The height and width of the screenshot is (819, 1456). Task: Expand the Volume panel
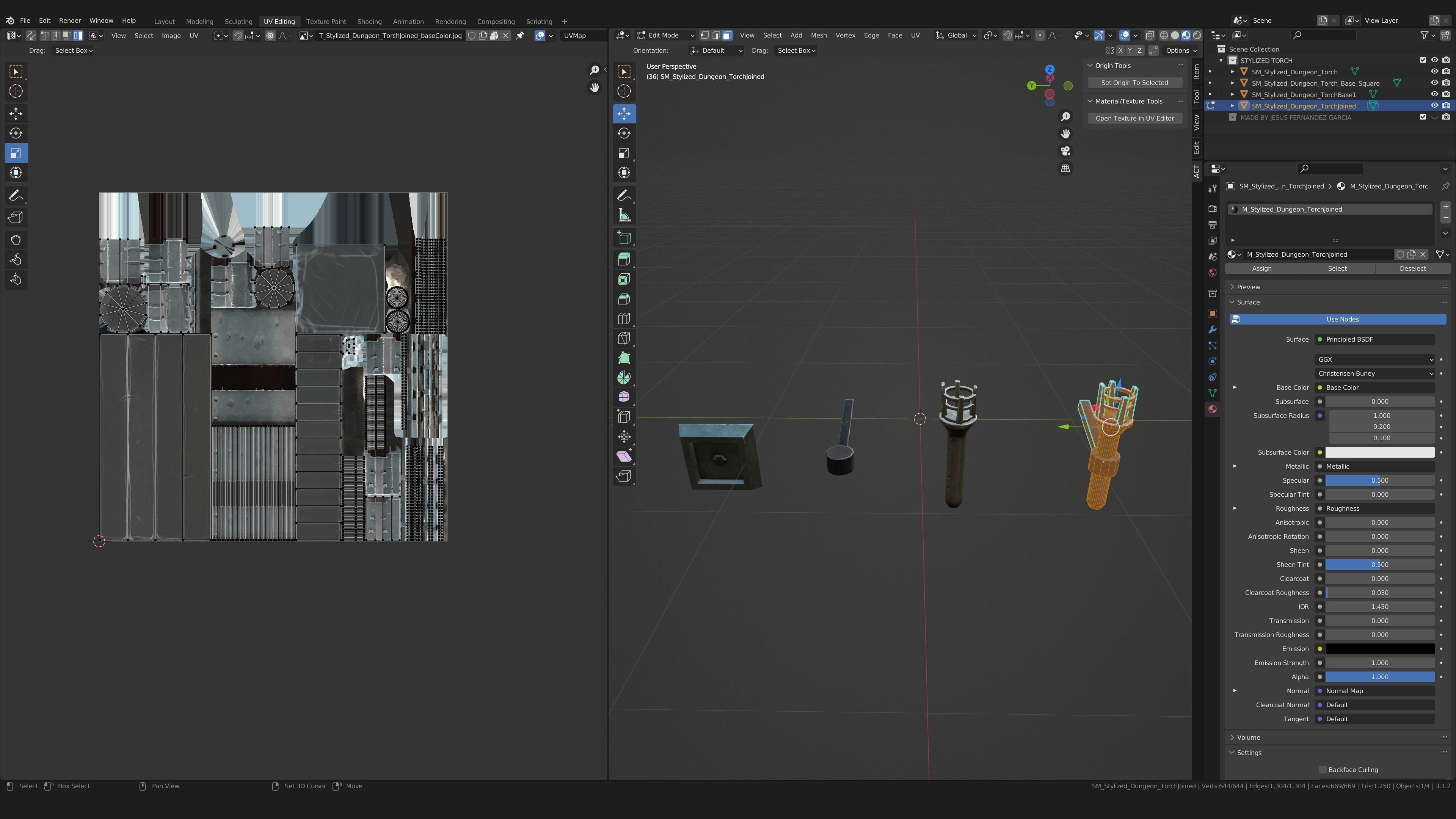pyautogui.click(x=1249, y=737)
